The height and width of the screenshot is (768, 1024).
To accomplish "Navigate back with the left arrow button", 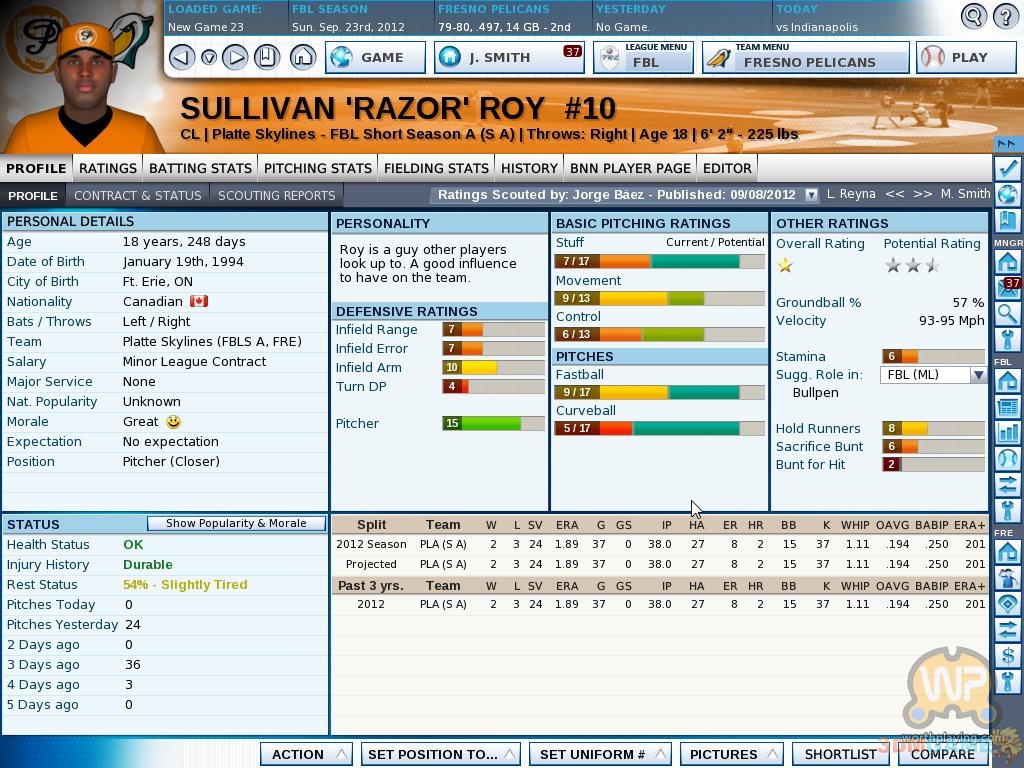I will [181, 57].
